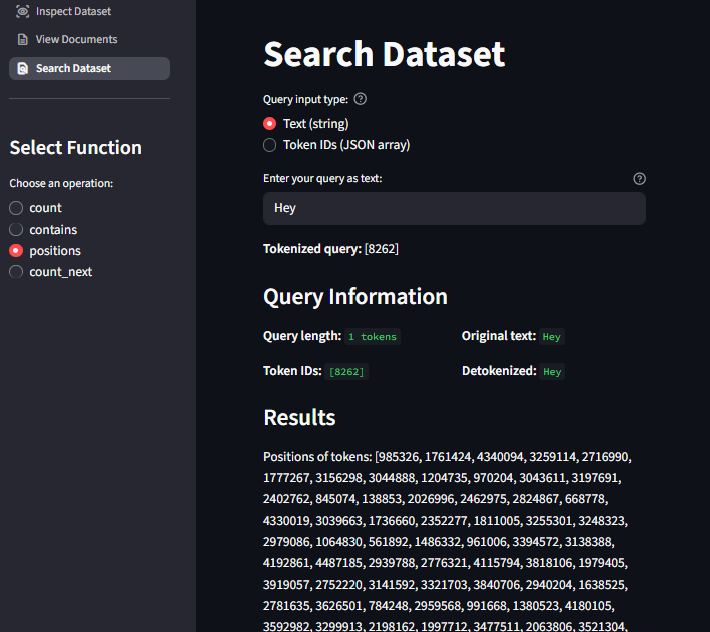Click the '1 tokens' query length badge
710x632 pixels.
[372, 337]
